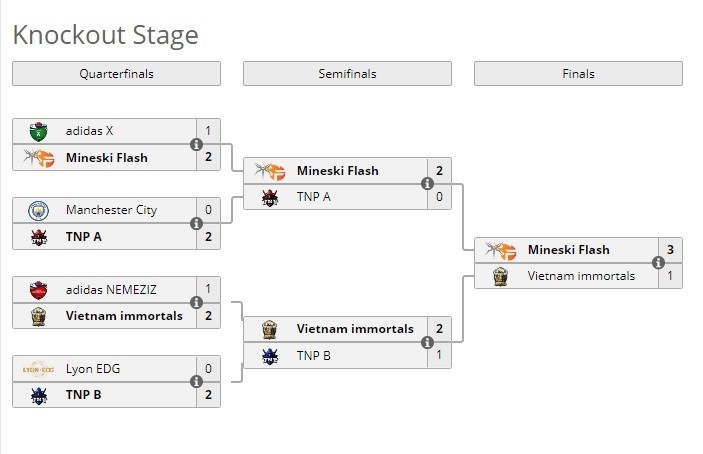Click Vietnam immortals logo in the semifinals
The width and height of the screenshot is (703, 454).
point(270,329)
